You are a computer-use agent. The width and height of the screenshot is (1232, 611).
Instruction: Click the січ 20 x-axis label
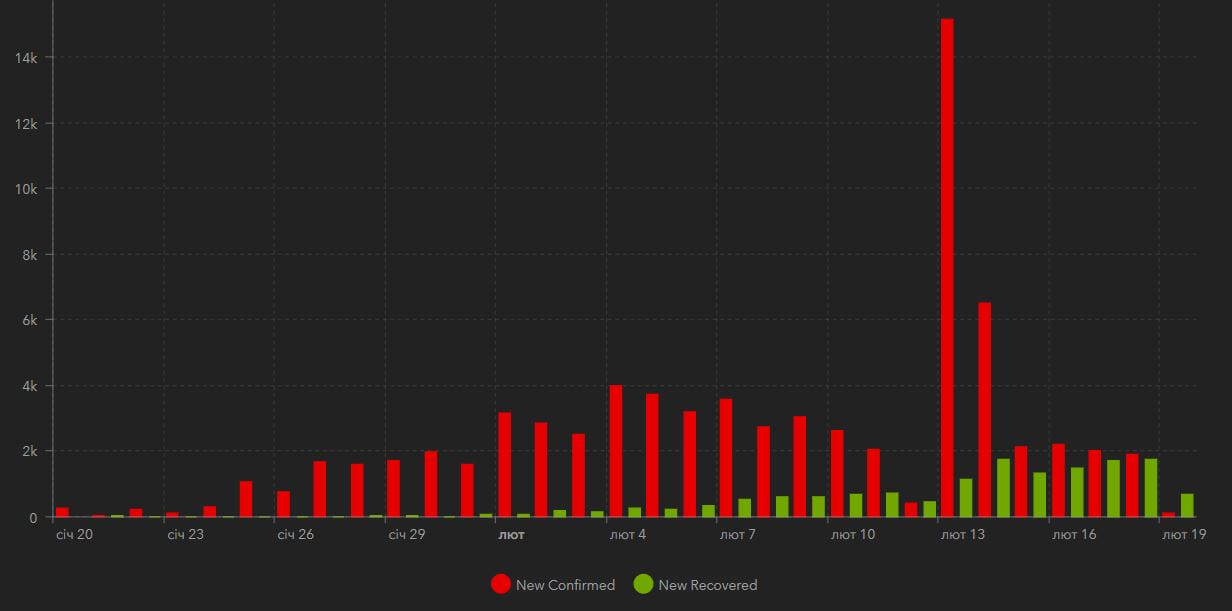(74, 535)
